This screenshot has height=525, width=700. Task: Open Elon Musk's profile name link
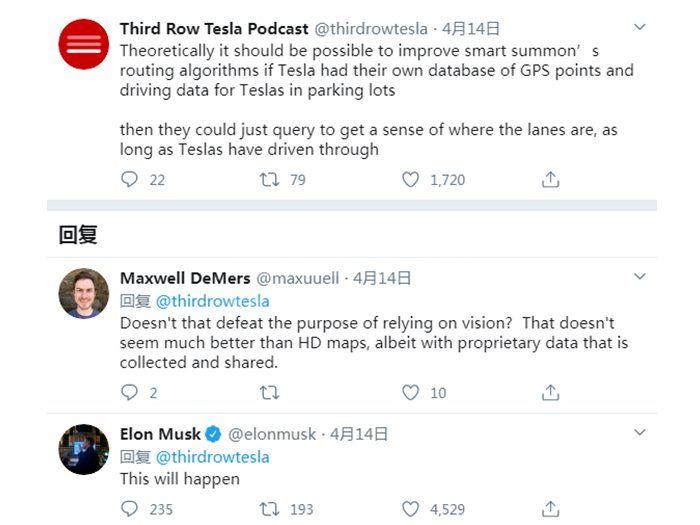(x=160, y=434)
